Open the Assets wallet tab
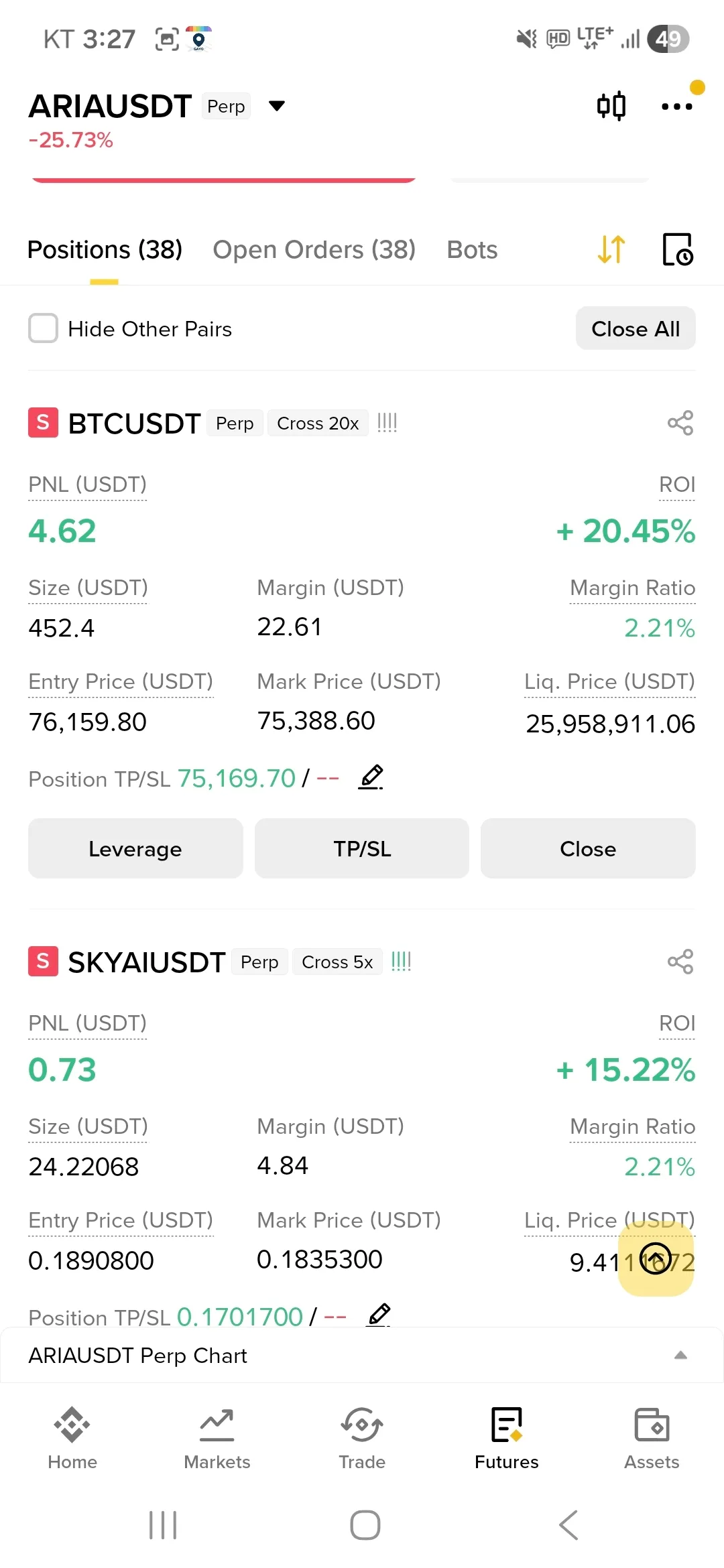 tap(652, 1437)
